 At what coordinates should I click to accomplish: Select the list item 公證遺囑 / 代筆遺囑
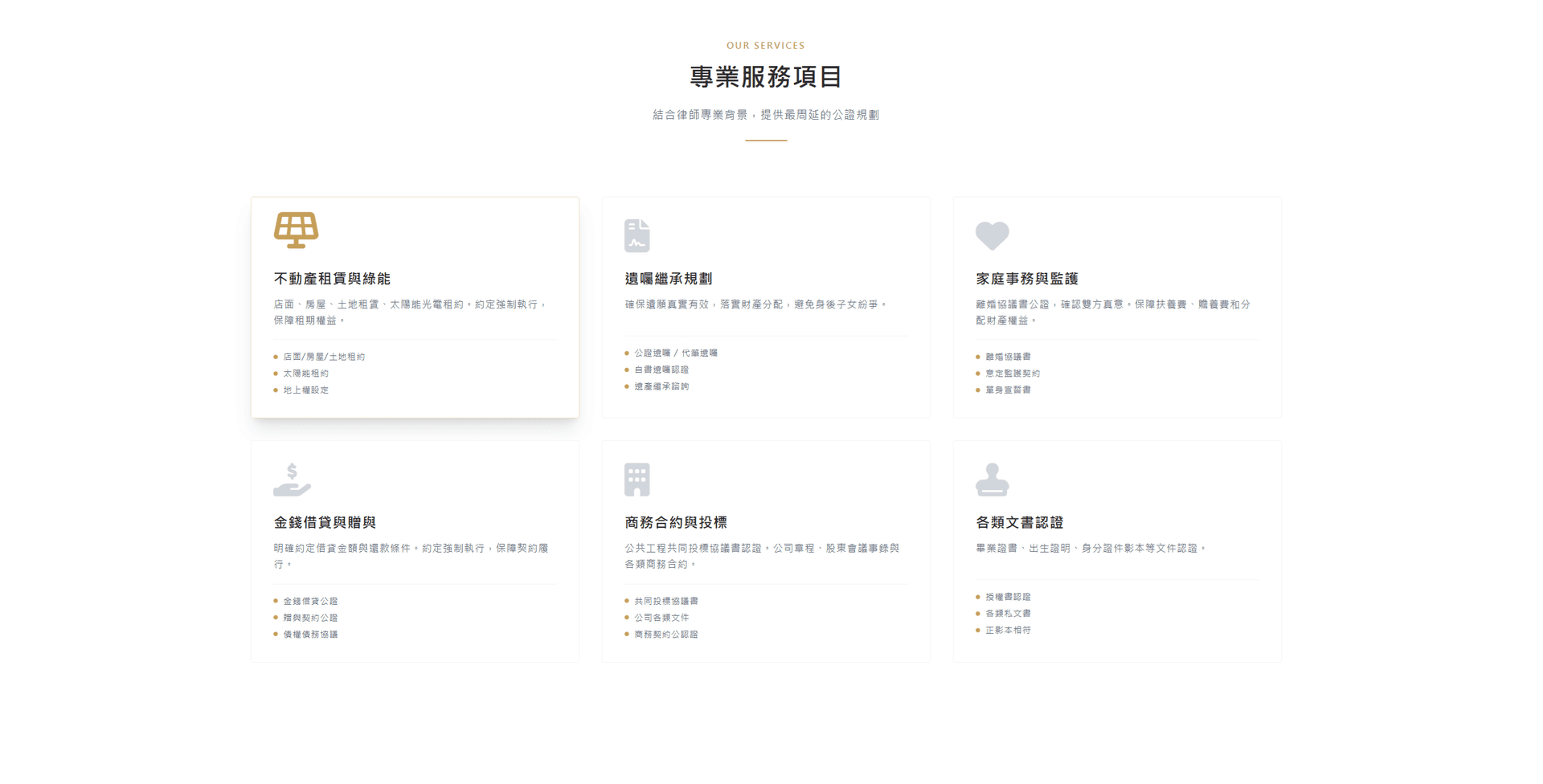coord(676,353)
